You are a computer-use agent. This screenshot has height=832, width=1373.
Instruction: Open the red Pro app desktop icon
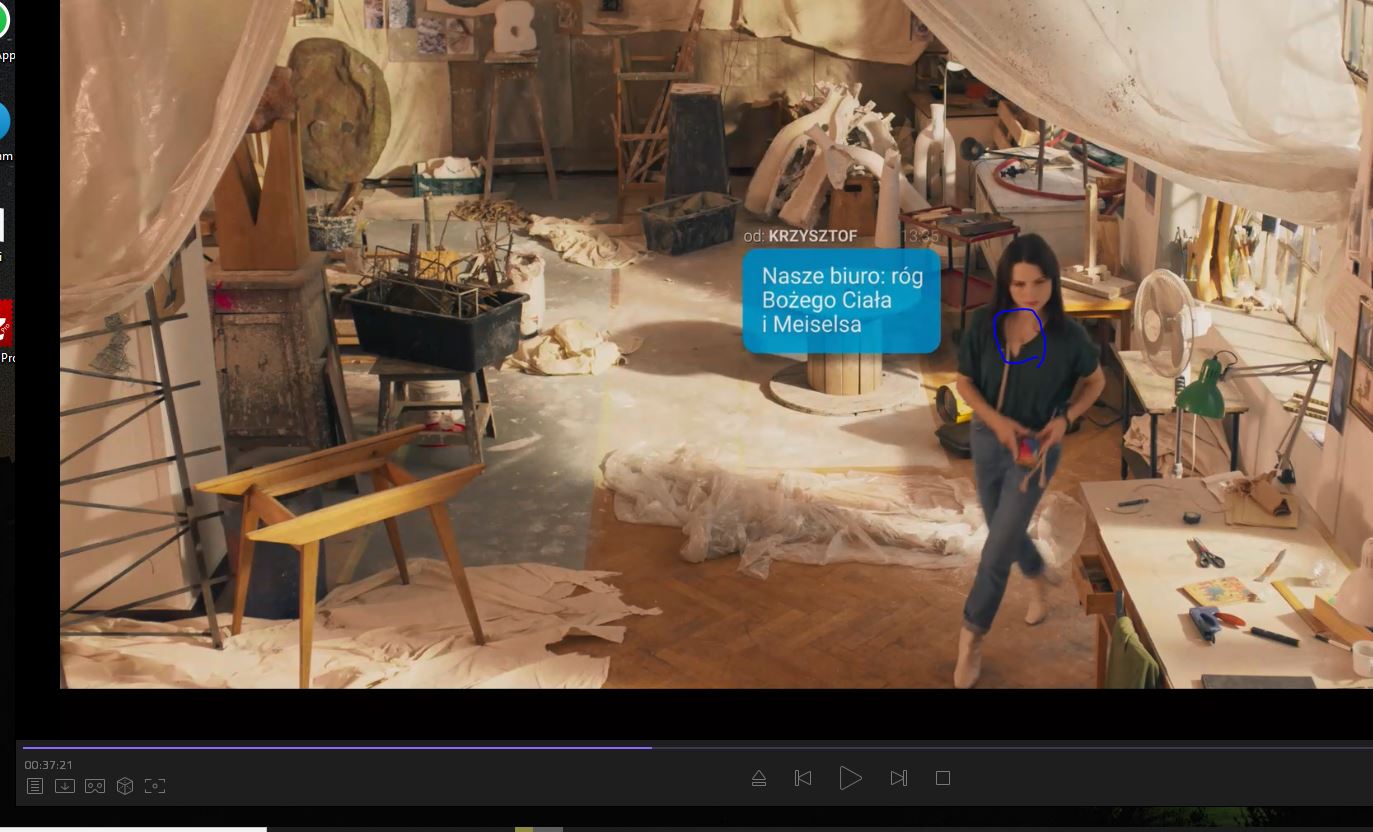5,324
